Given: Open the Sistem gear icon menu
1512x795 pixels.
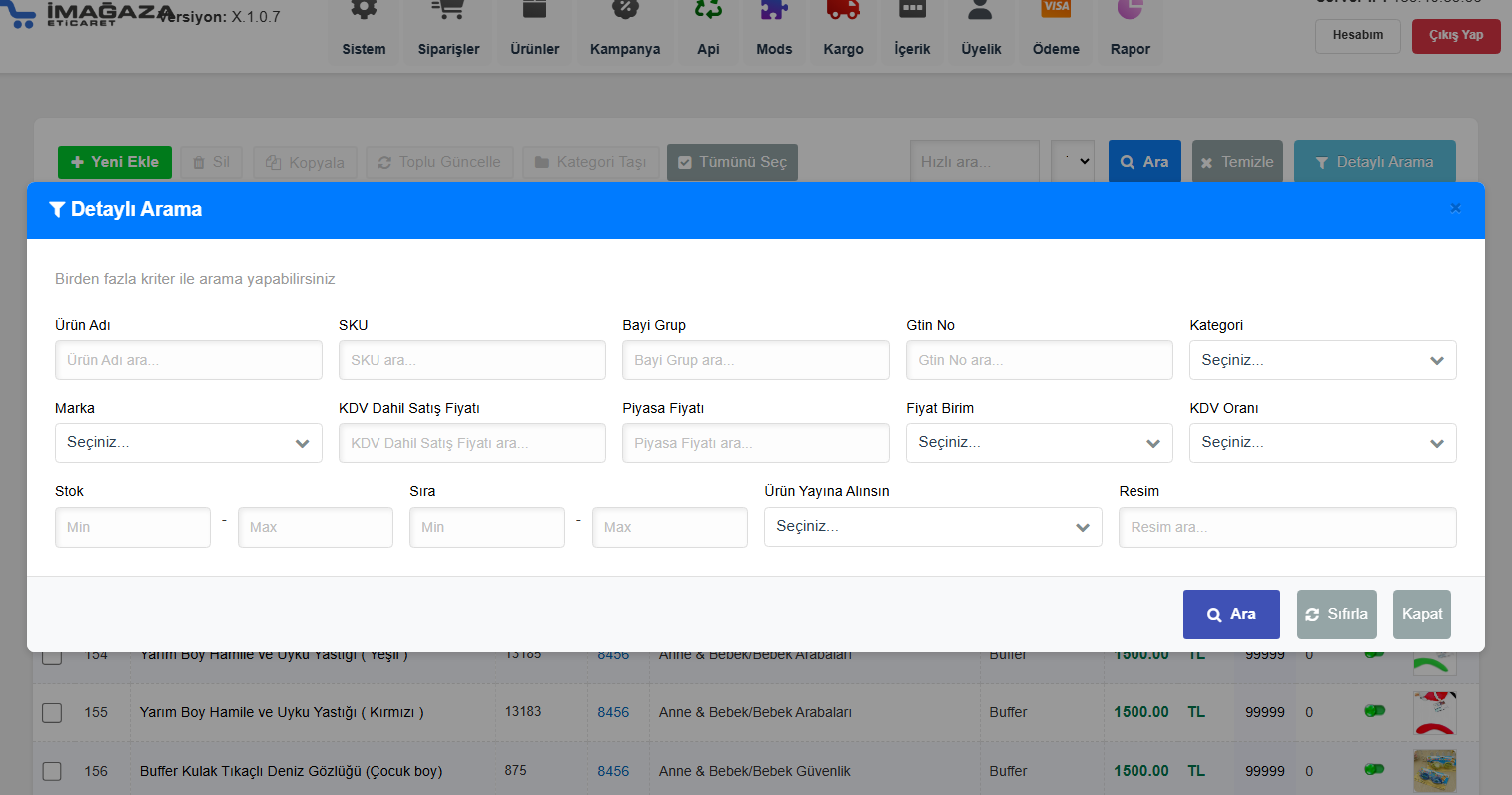Looking at the screenshot, I should [364, 10].
